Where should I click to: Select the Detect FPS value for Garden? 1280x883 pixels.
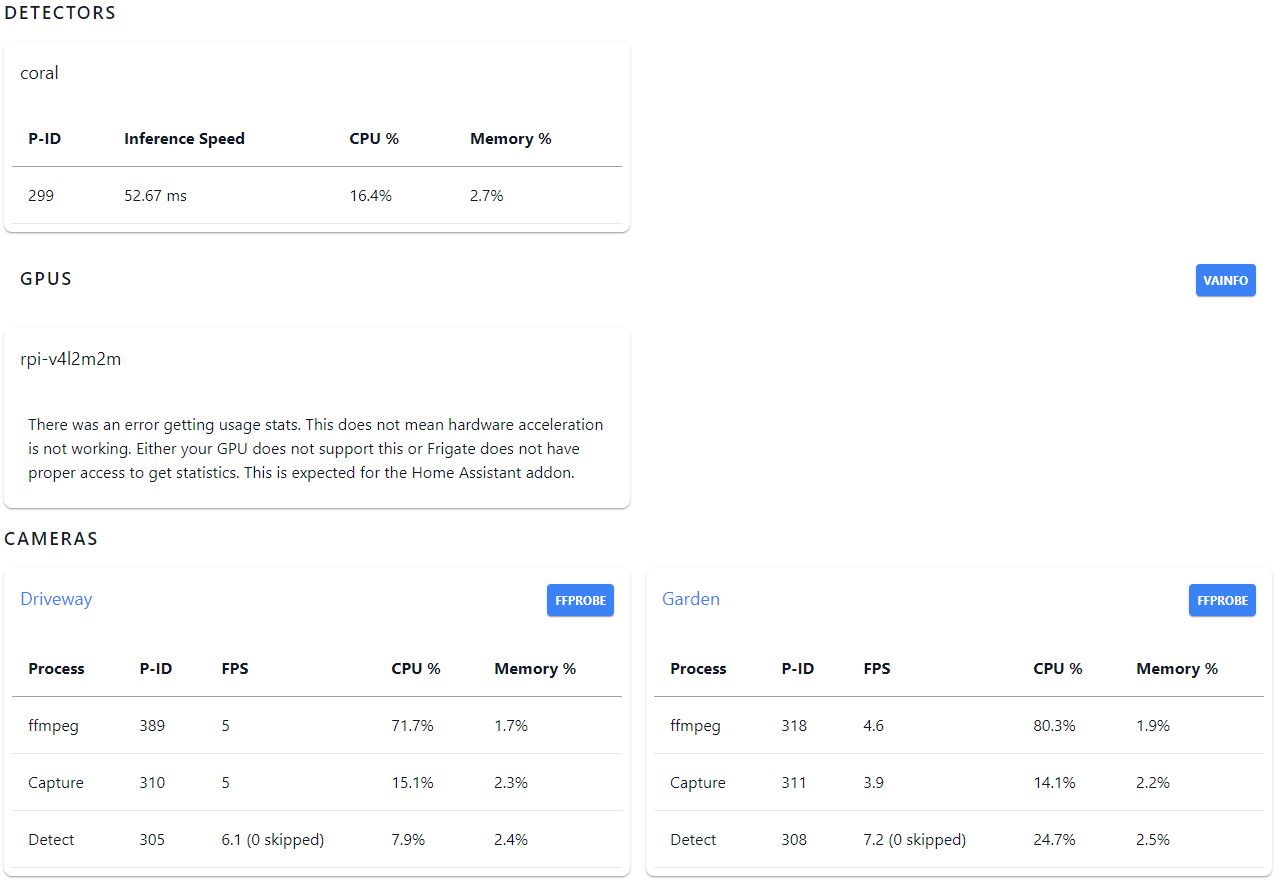914,839
